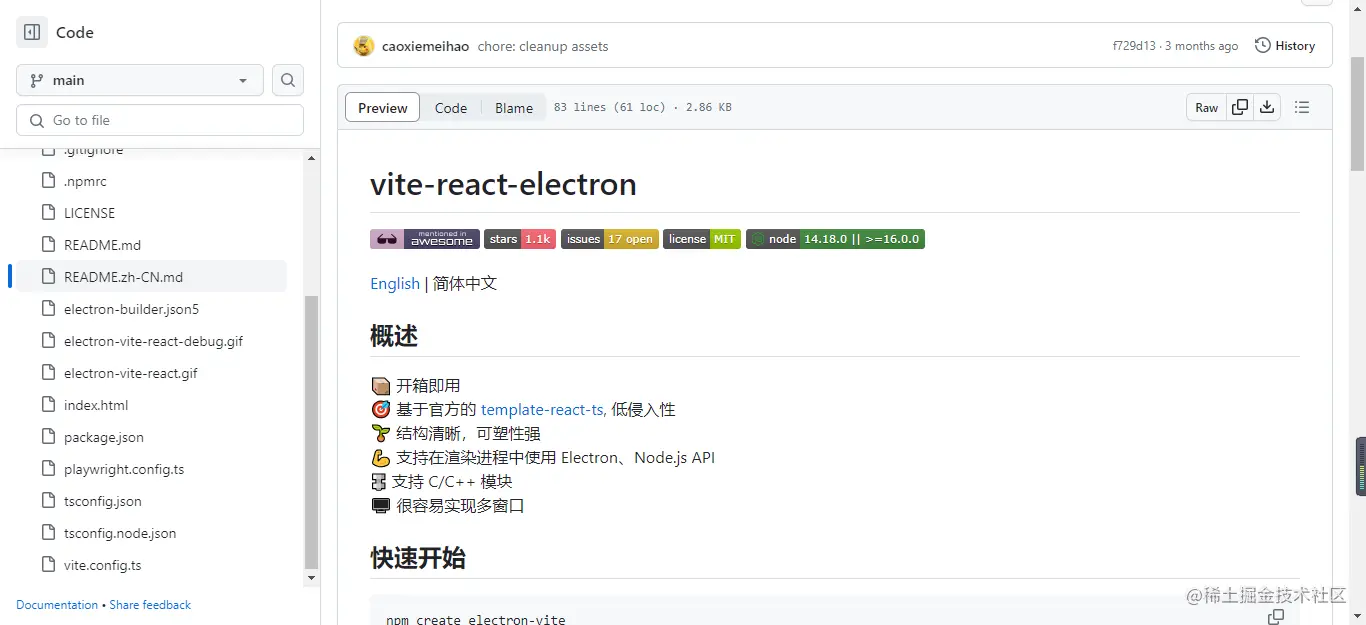Click the stars 1.1k badge

point(520,239)
